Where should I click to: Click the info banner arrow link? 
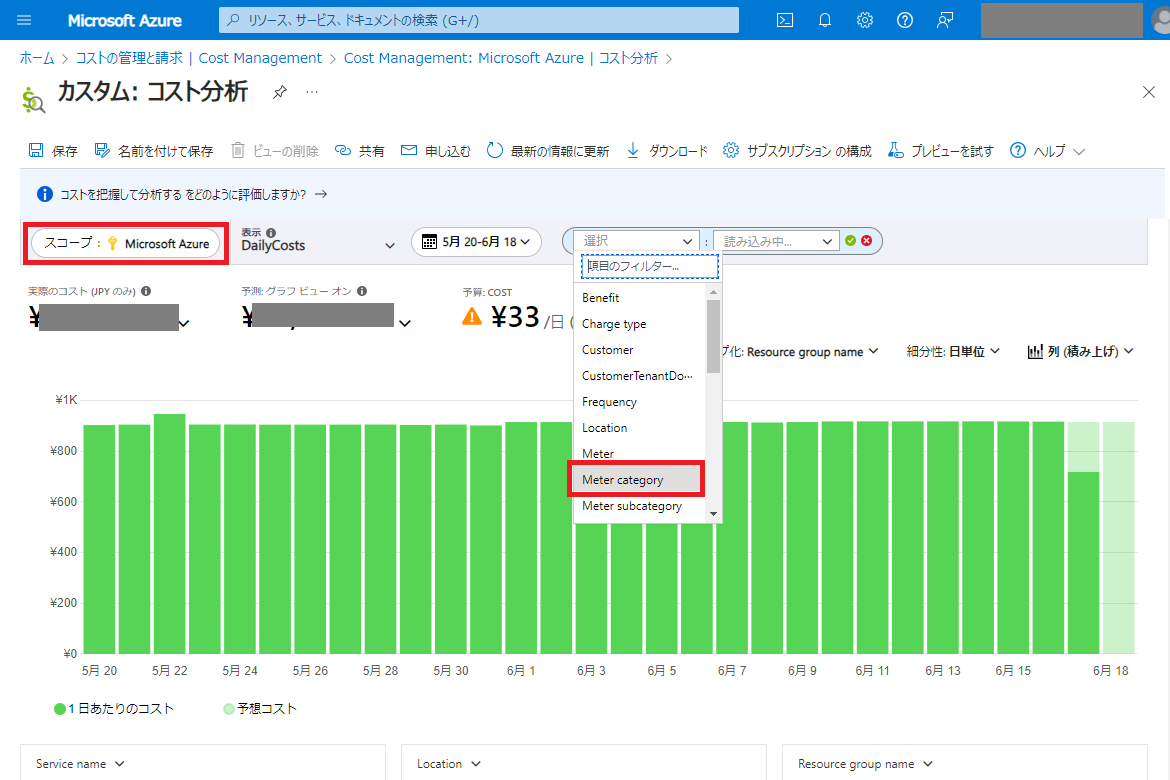pos(321,194)
